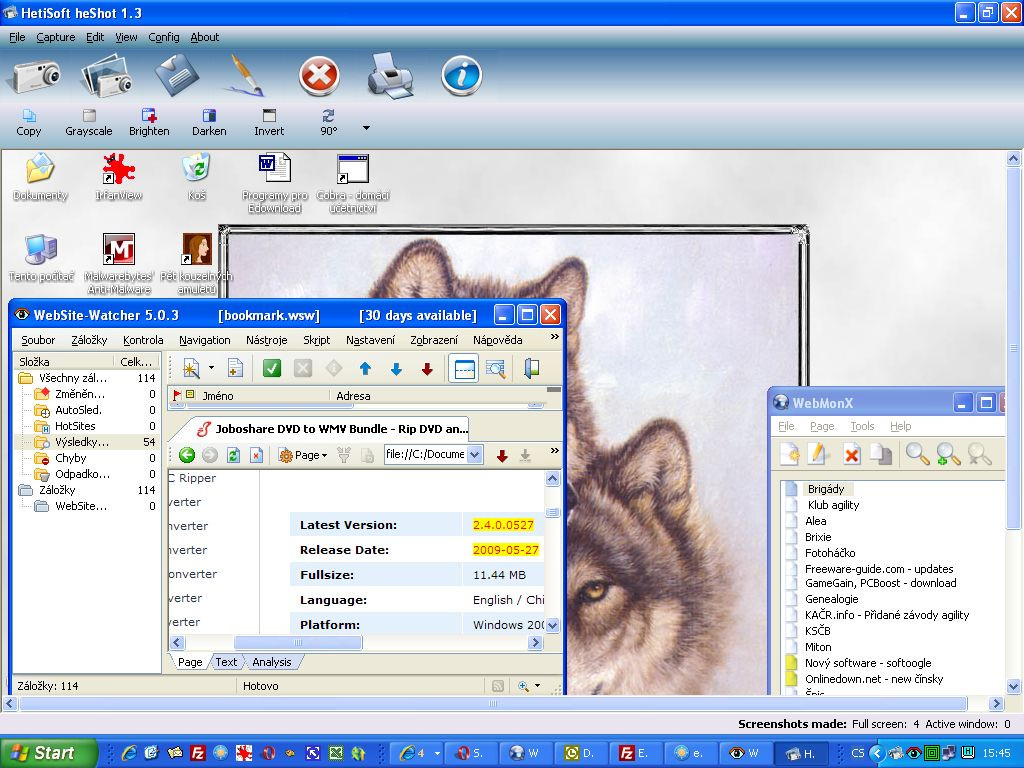Click the large red X delete icon
This screenshot has height=768, width=1024.
(x=319, y=76)
